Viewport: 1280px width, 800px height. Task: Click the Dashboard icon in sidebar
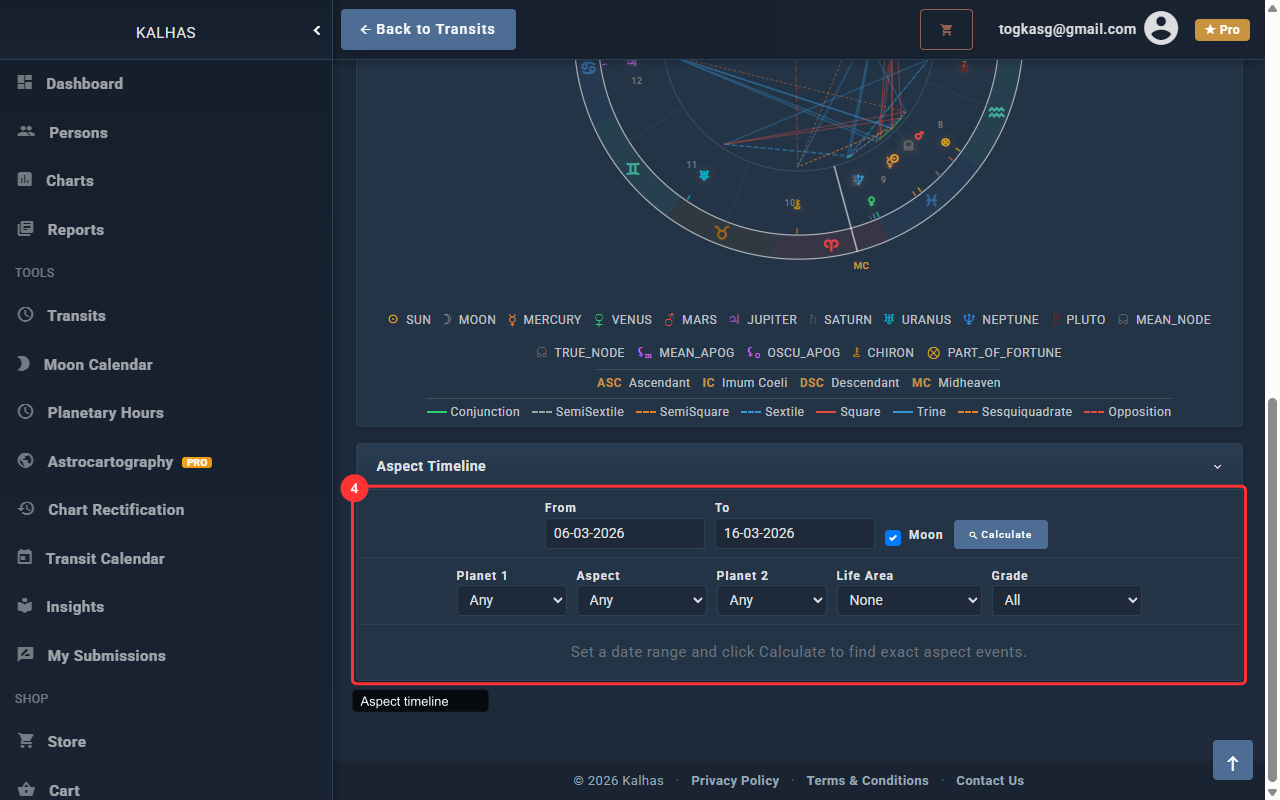coord(26,83)
